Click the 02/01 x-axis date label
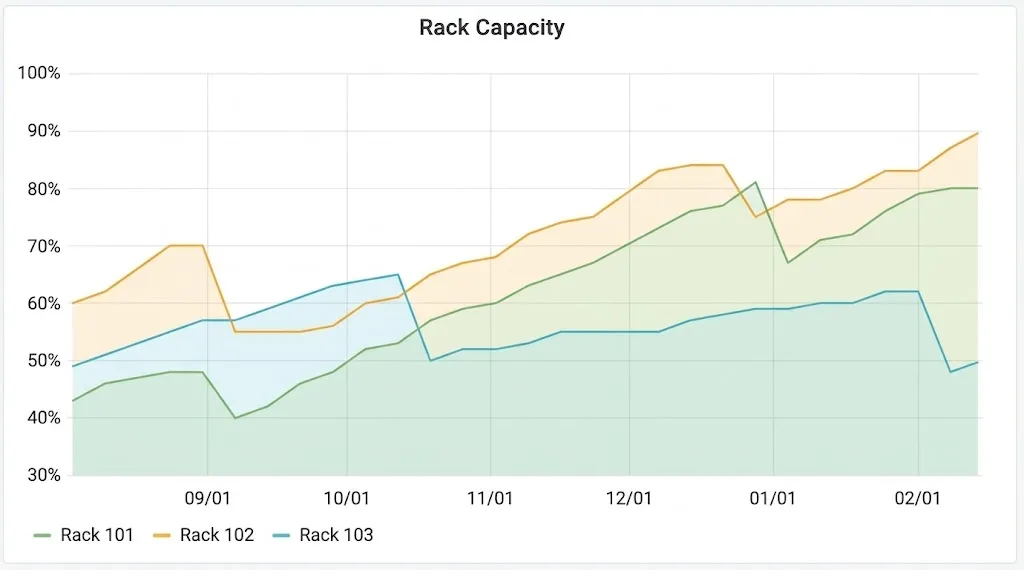 click(918, 497)
